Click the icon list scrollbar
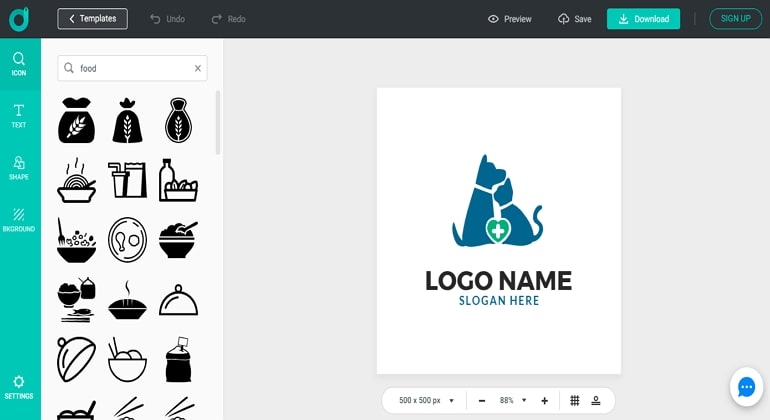 point(218,123)
